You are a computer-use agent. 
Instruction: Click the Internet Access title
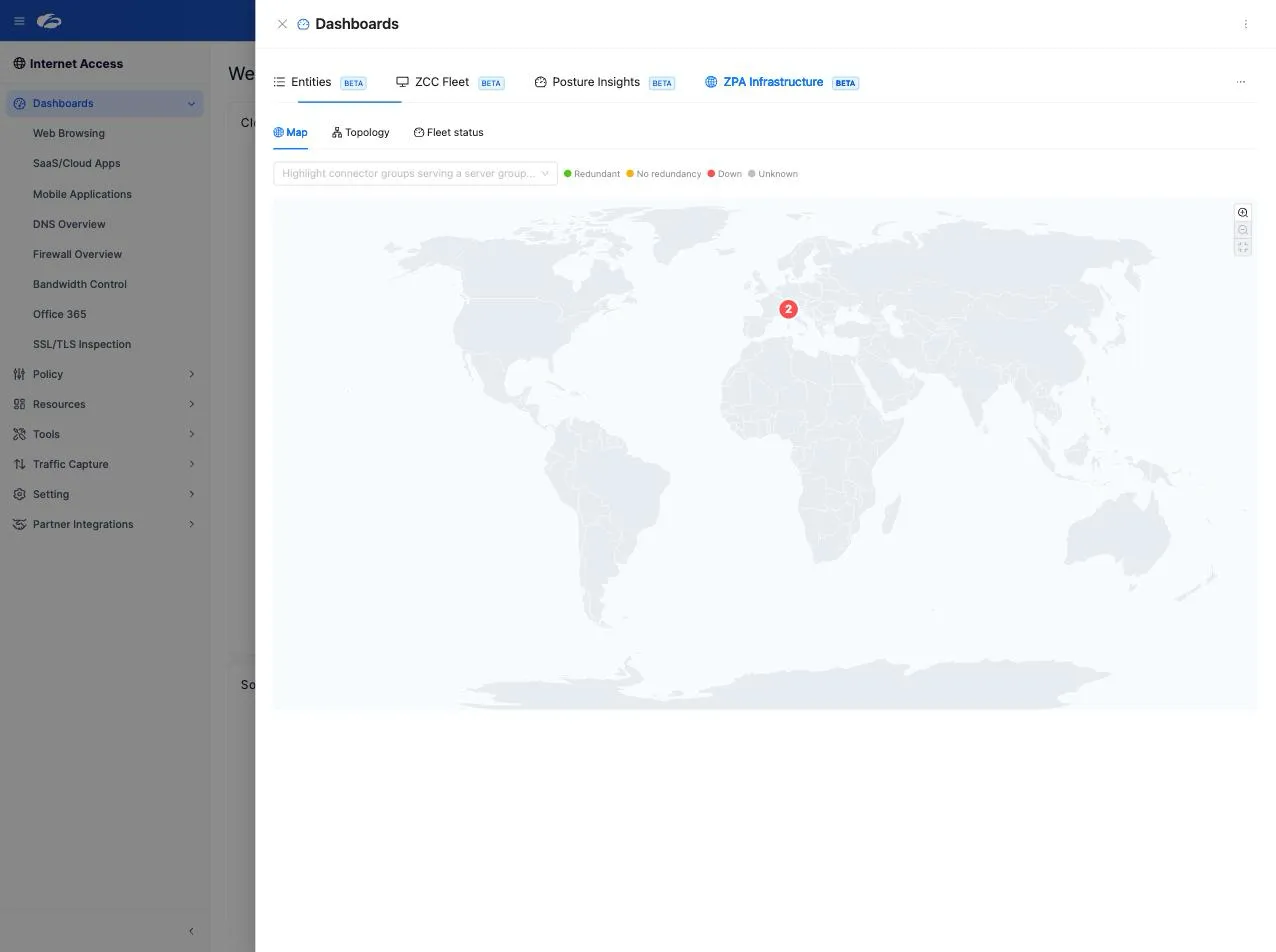click(76, 63)
